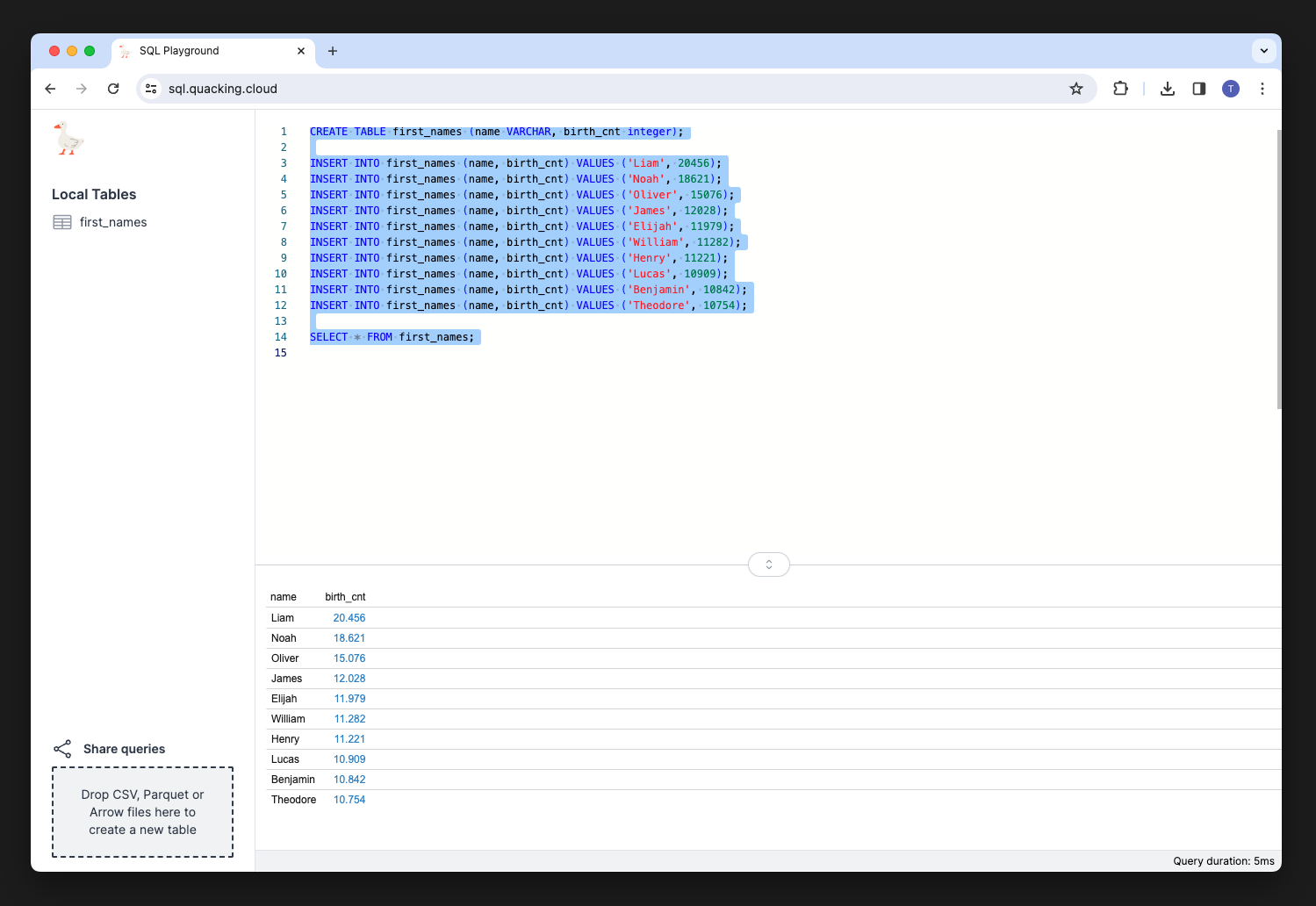Open the browser extensions puzzle icon
Viewport: 1316px width, 906px height.
[x=1120, y=88]
